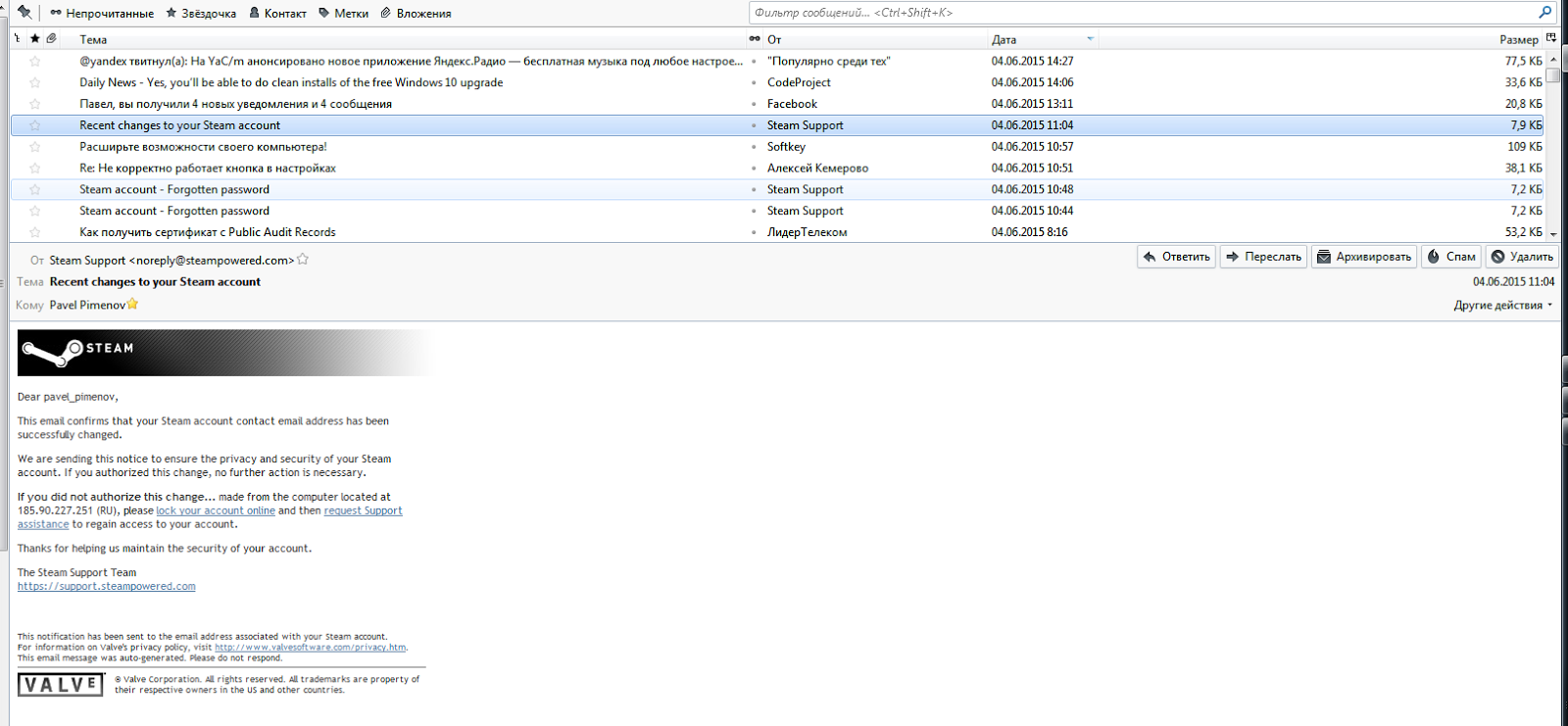Star the sender Steam Support in message header
Image resolution: width=1568 pixels, height=726 pixels.
click(x=303, y=260)
